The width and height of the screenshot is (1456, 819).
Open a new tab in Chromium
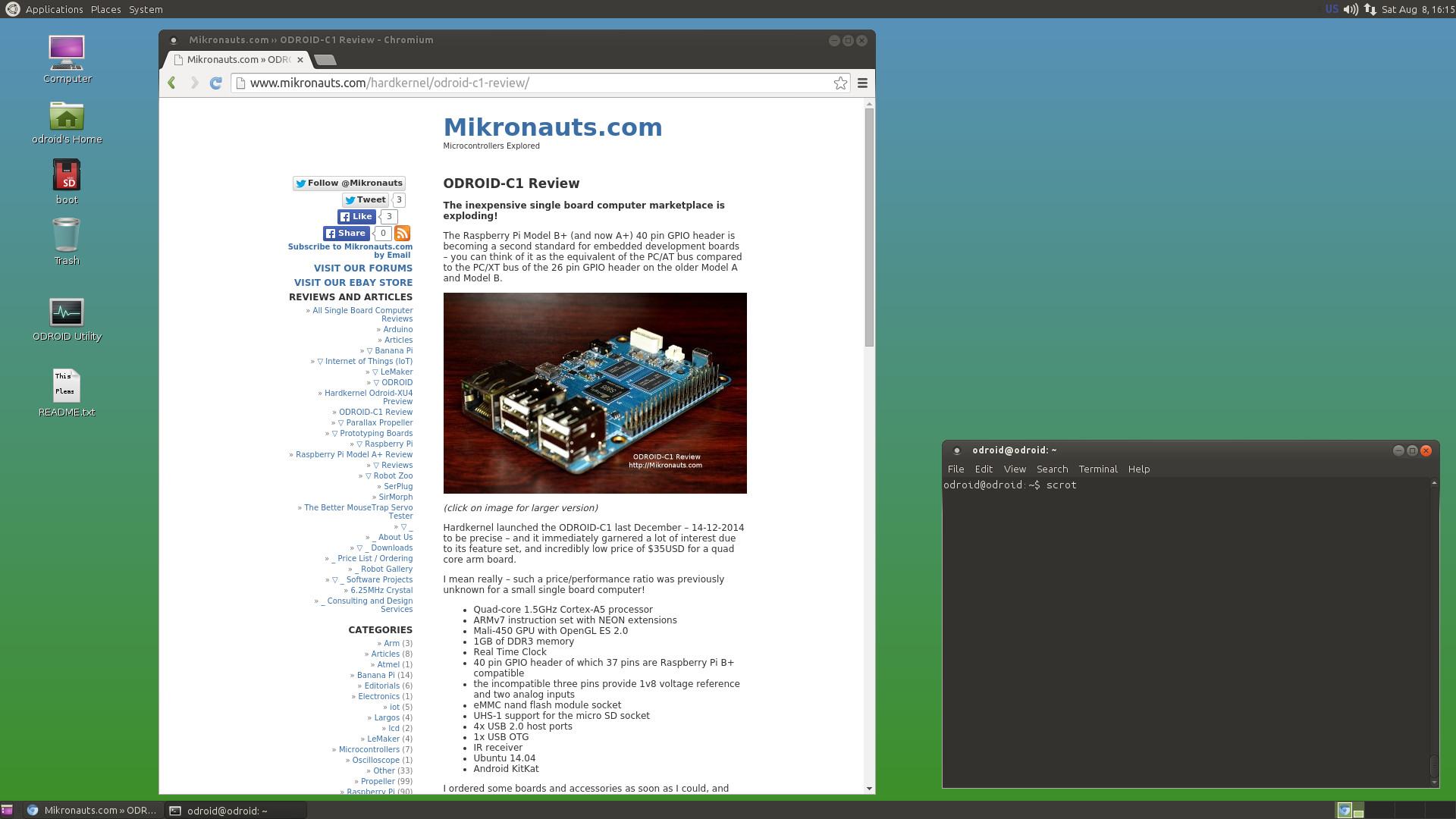pos(325,60)
